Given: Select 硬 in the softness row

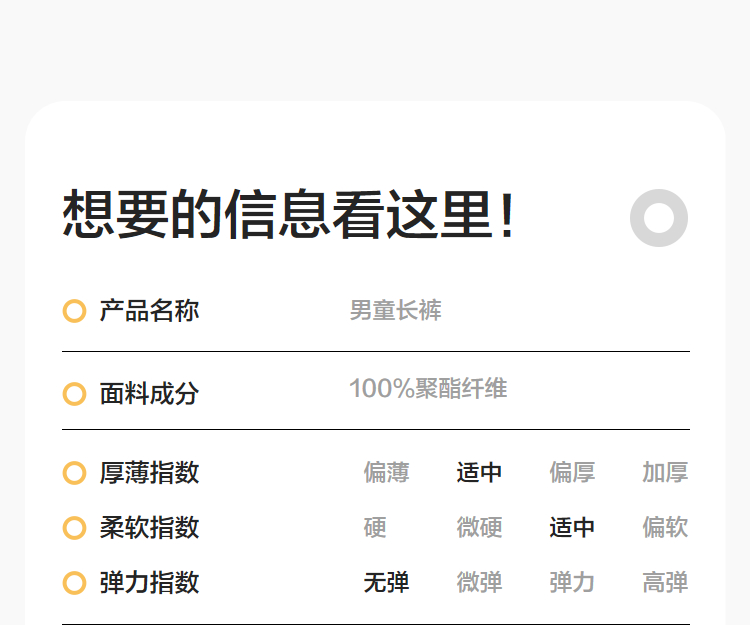Looking at the screenshot, I should pos(375,527).
